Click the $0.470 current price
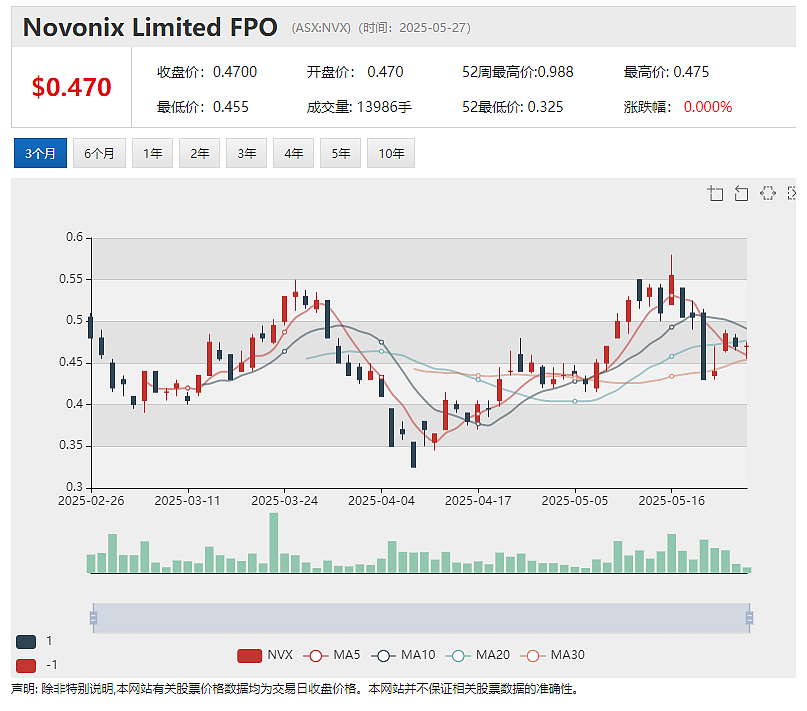 pyautogui.click(x=72, y=87)
